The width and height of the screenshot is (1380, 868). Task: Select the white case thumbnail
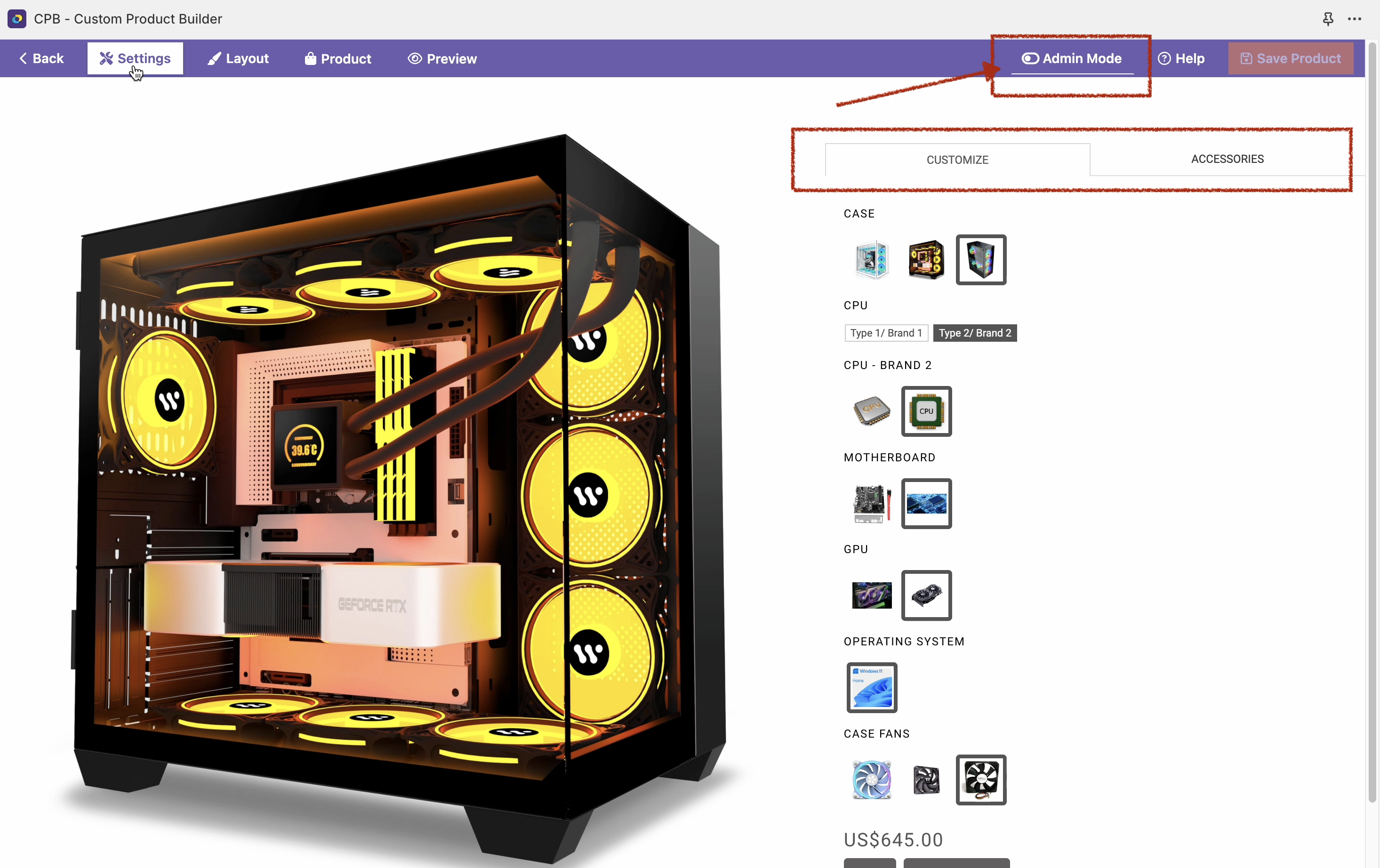[871, 260]
